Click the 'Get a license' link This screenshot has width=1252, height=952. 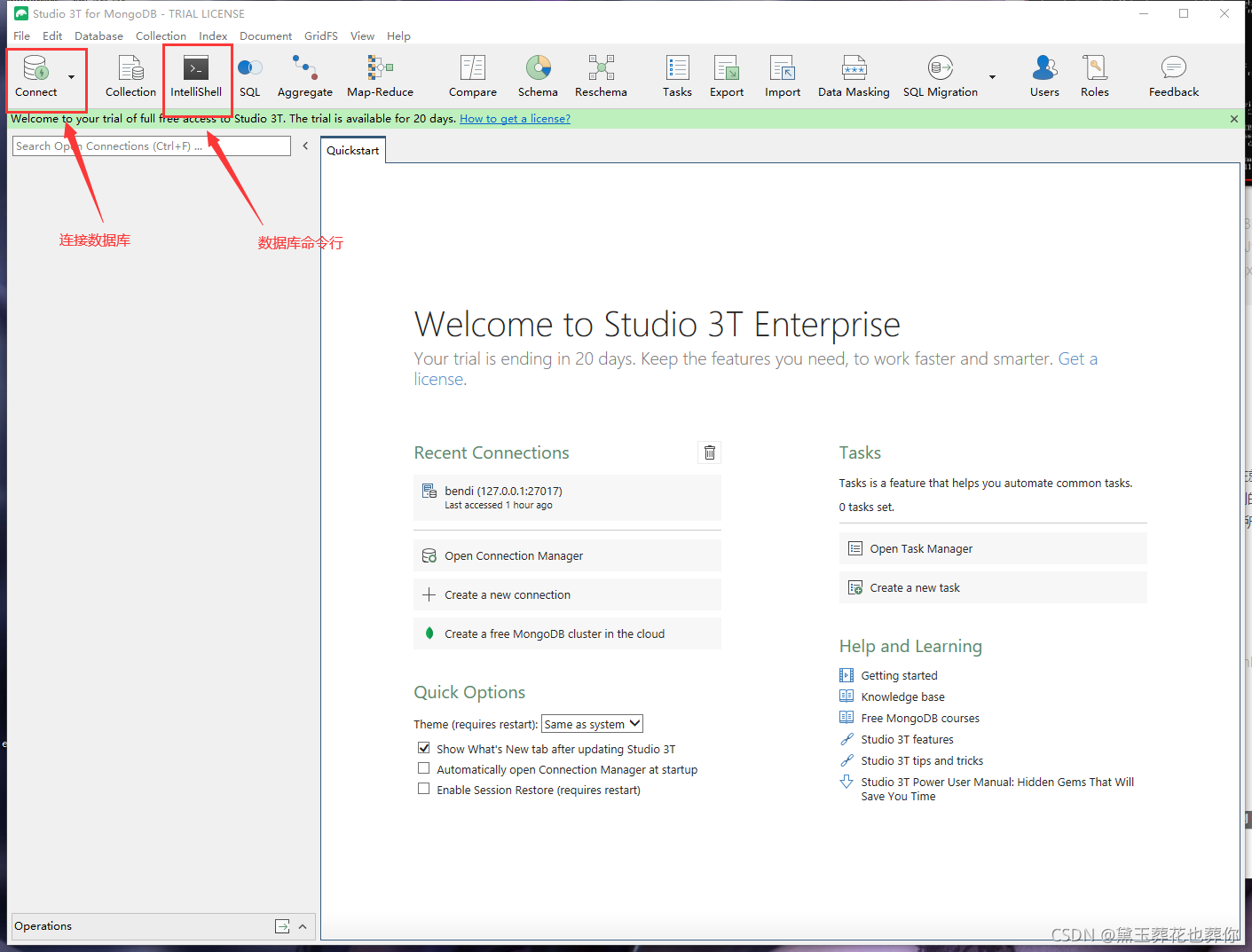pos(1078,358)
